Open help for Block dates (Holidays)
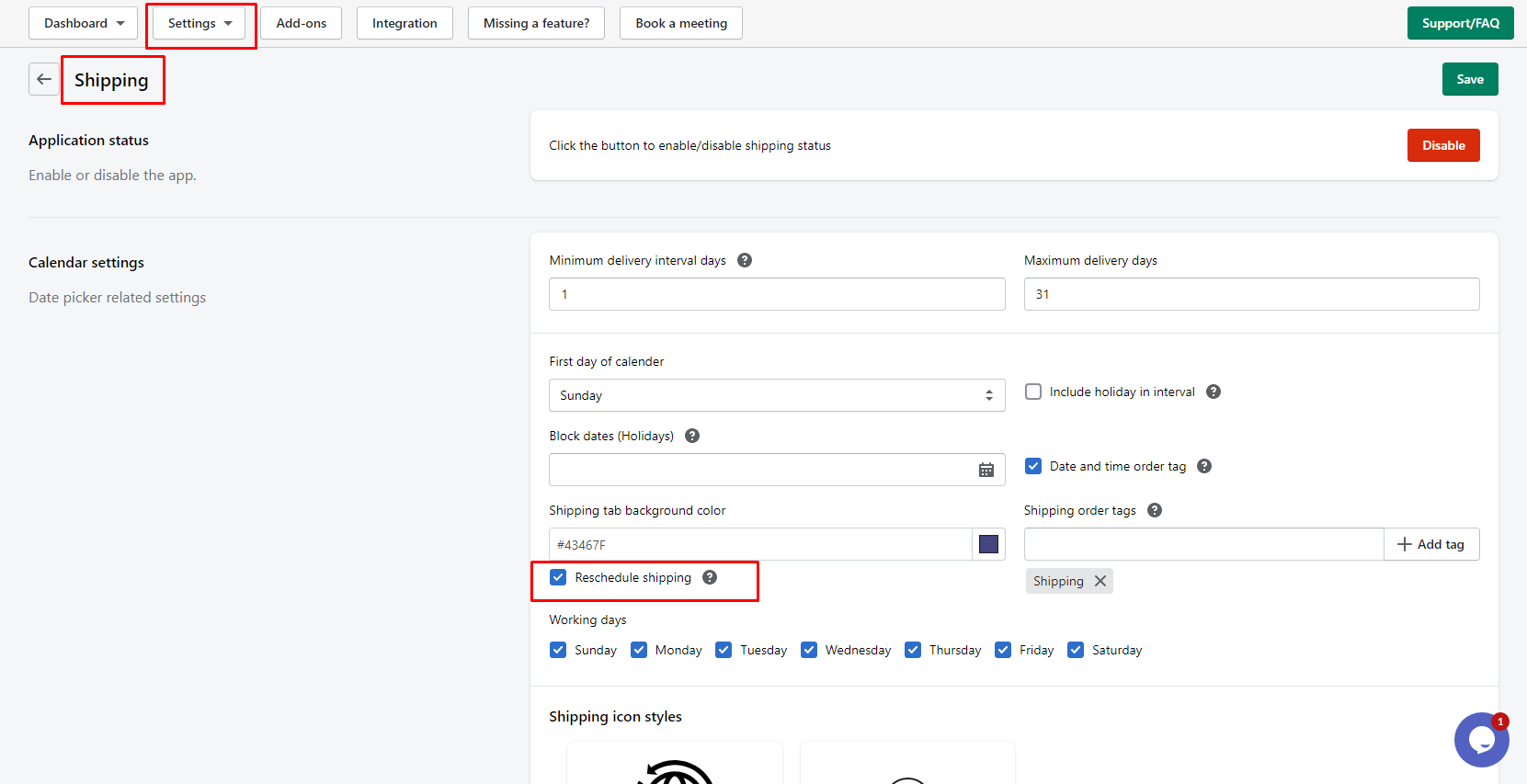Viewport: 1527px width, 784px height. point(692,436)
